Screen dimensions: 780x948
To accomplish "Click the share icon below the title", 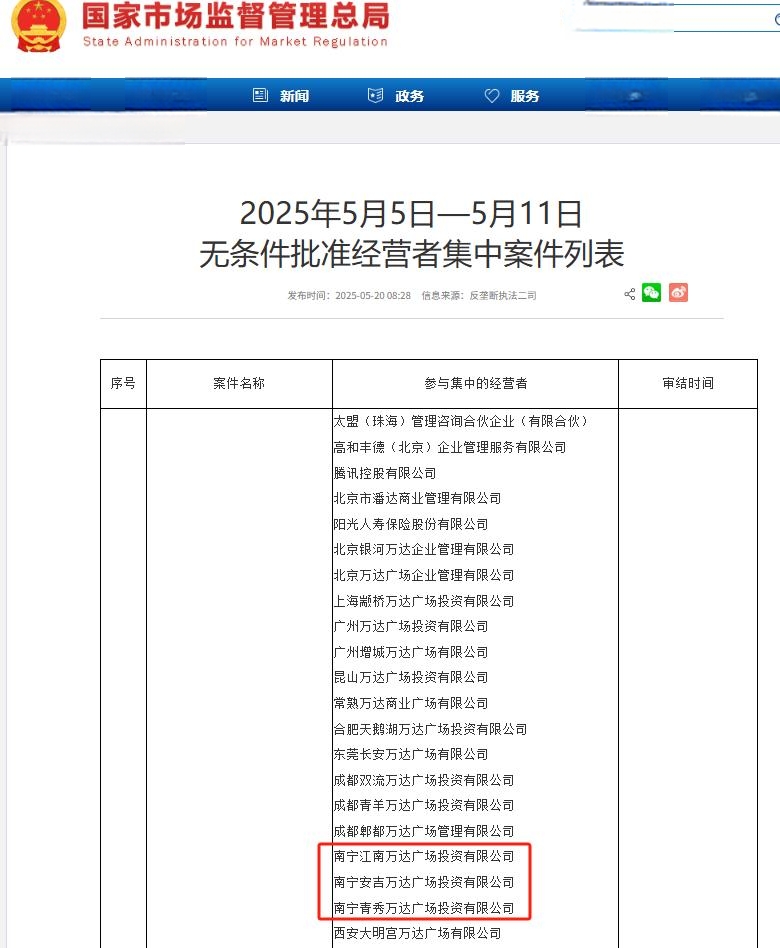I will tap(629, 294).
